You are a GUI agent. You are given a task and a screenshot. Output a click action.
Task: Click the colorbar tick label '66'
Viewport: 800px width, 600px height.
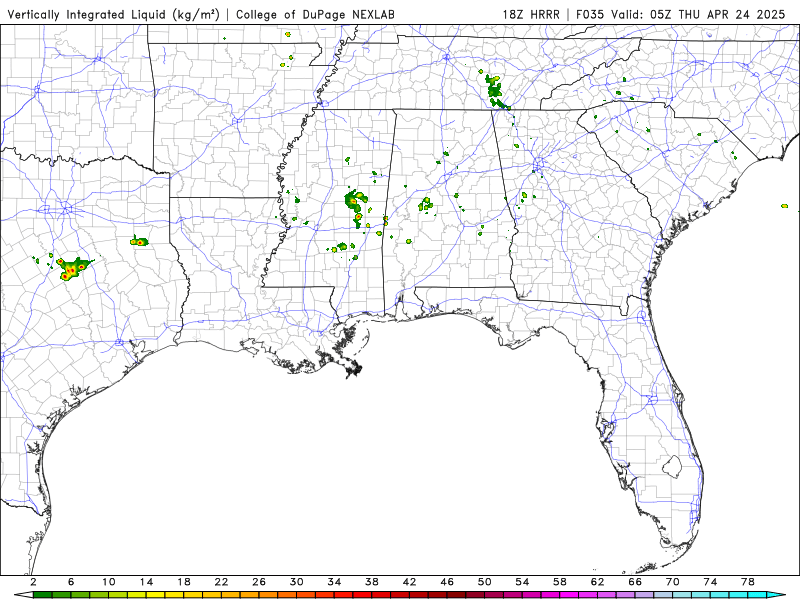635,582
